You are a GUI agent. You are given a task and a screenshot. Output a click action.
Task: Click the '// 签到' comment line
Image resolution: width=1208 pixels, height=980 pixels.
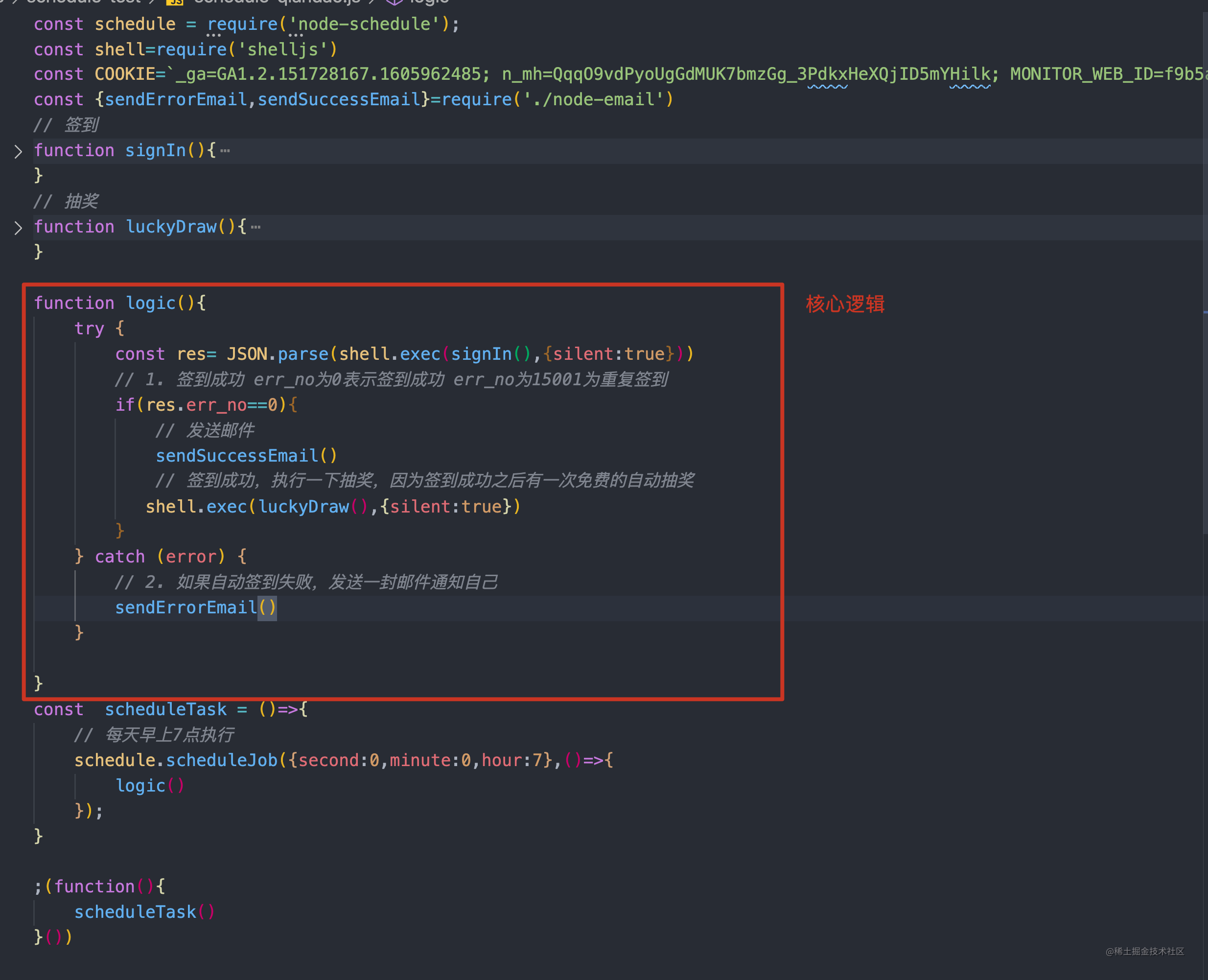coord(66,125)
